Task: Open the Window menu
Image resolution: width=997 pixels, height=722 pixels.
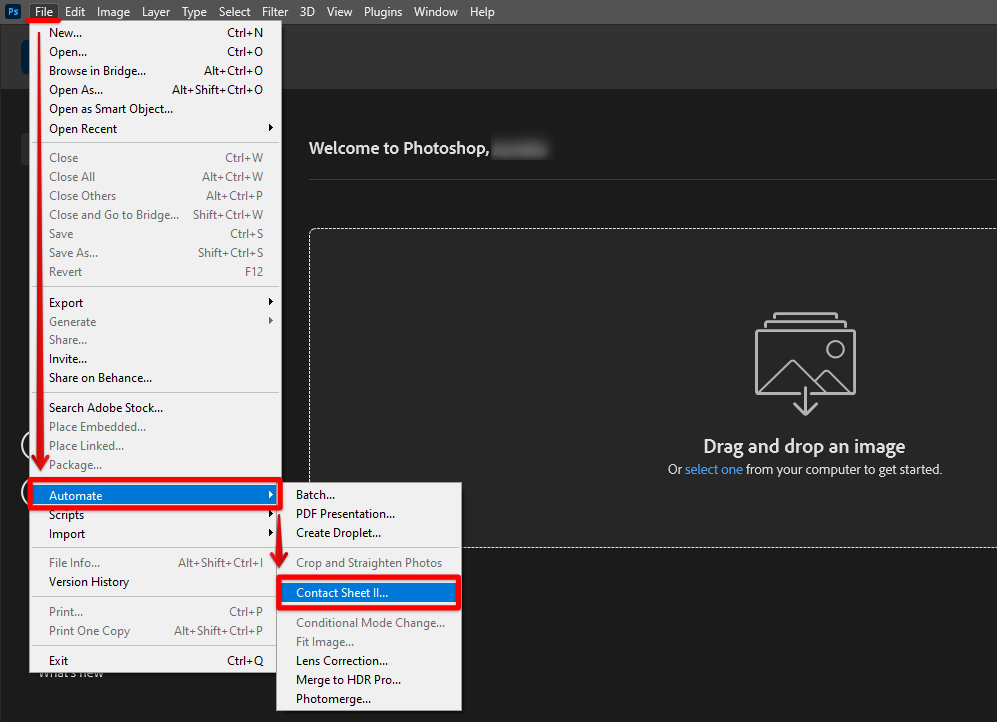Action: tap(436, 11)
